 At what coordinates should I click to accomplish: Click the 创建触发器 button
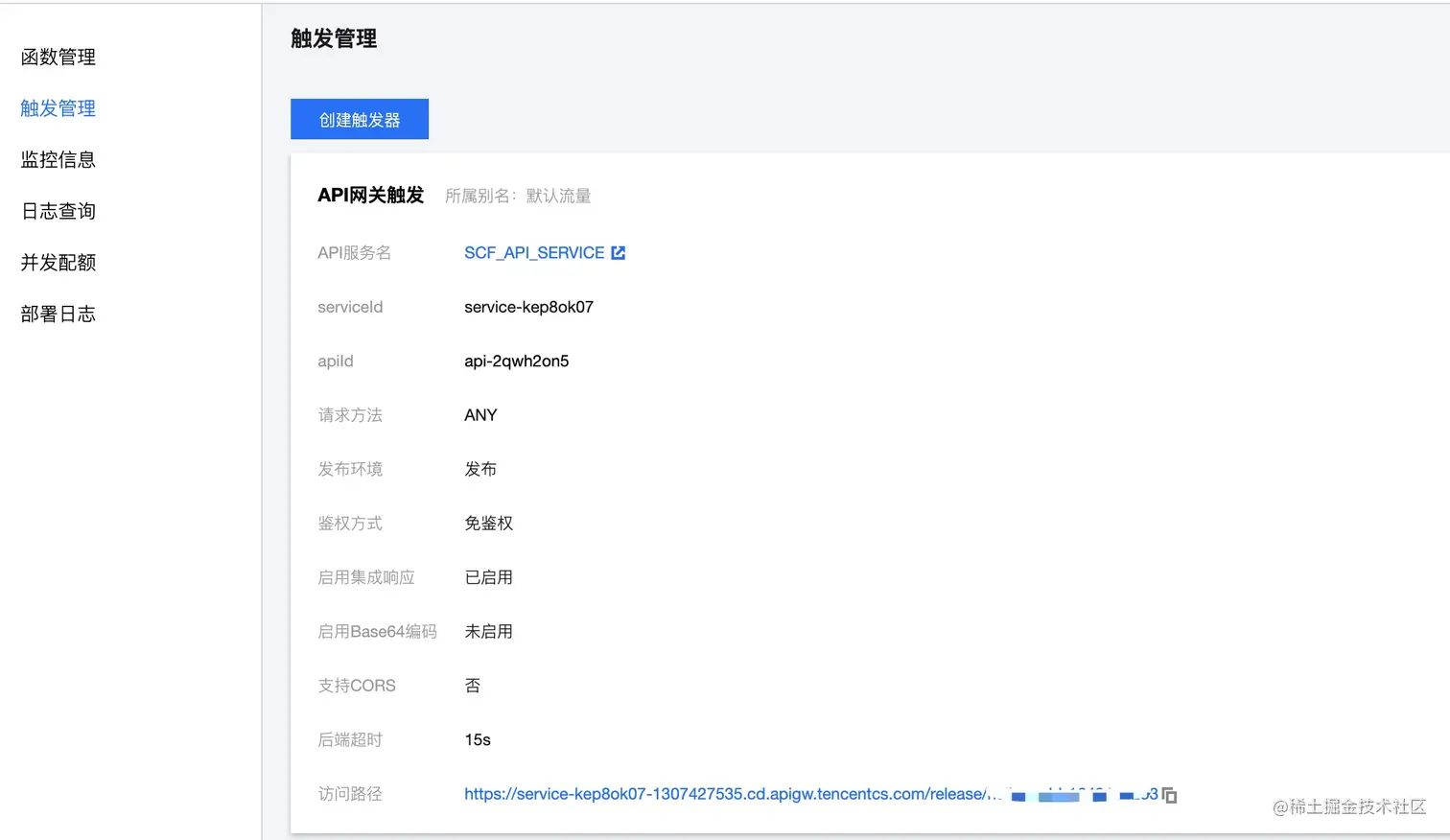pyautogui.click(x=360, y=119)
